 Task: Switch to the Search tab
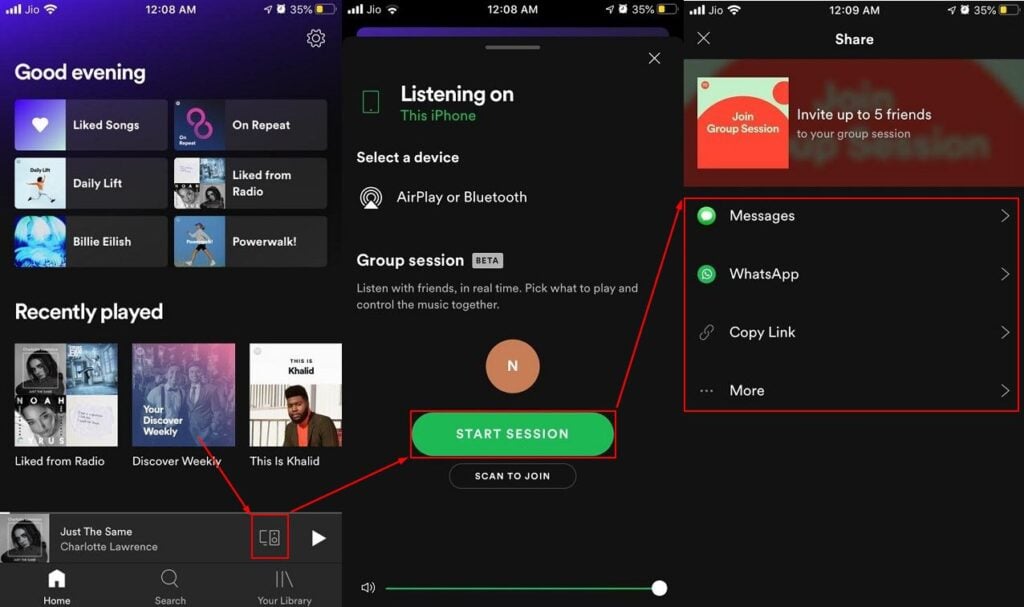(170, 587)
